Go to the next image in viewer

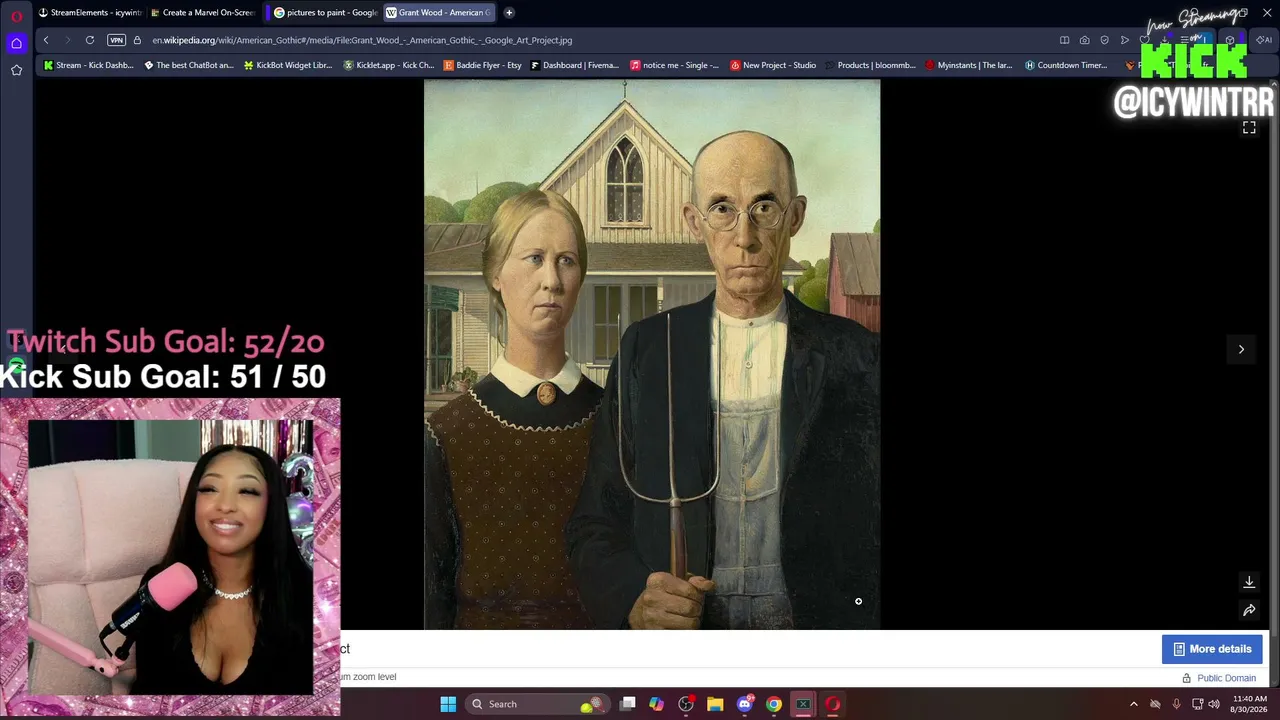pyautogui.click(x=1241, y=349)
